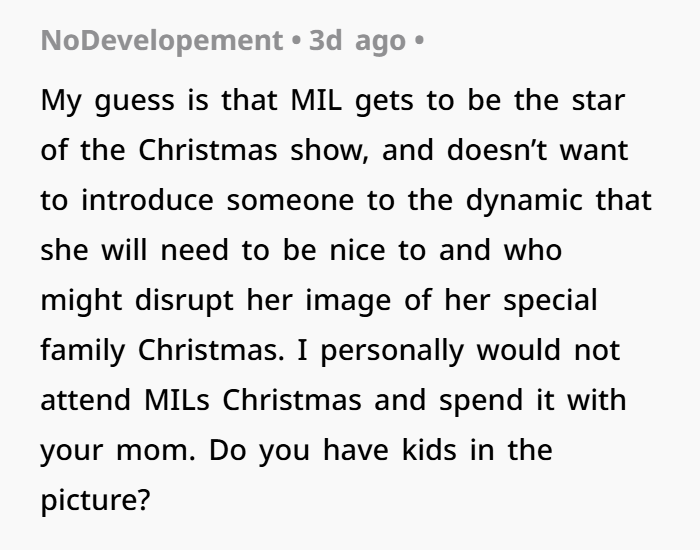This screenshot has width=700, height=550.
Task: Click the word "spend" in the comment
Action: pos(481,401)
